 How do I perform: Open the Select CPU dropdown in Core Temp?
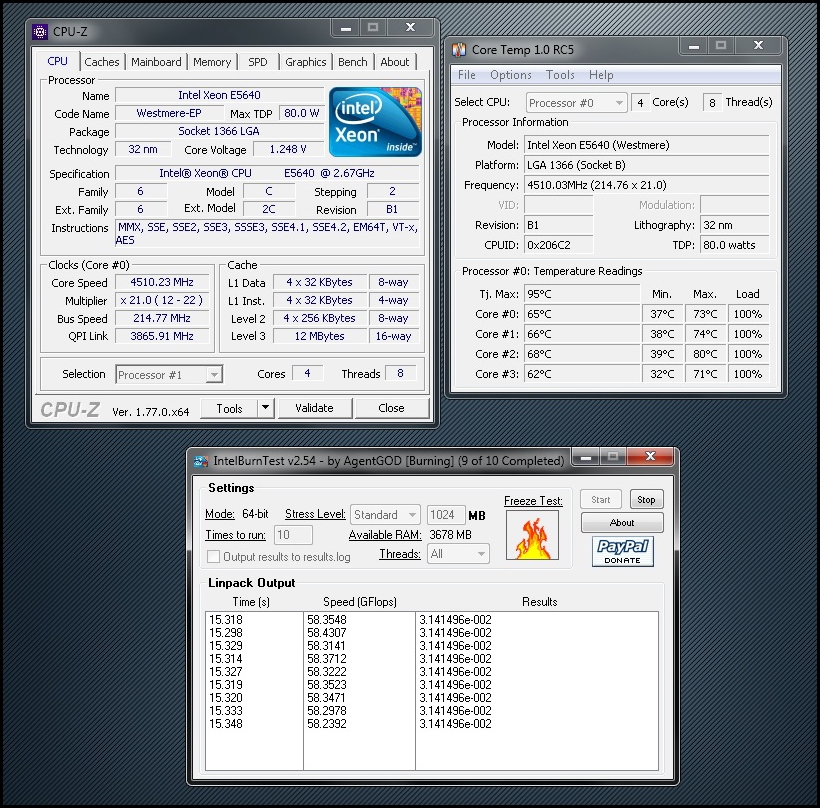(576, 103)
